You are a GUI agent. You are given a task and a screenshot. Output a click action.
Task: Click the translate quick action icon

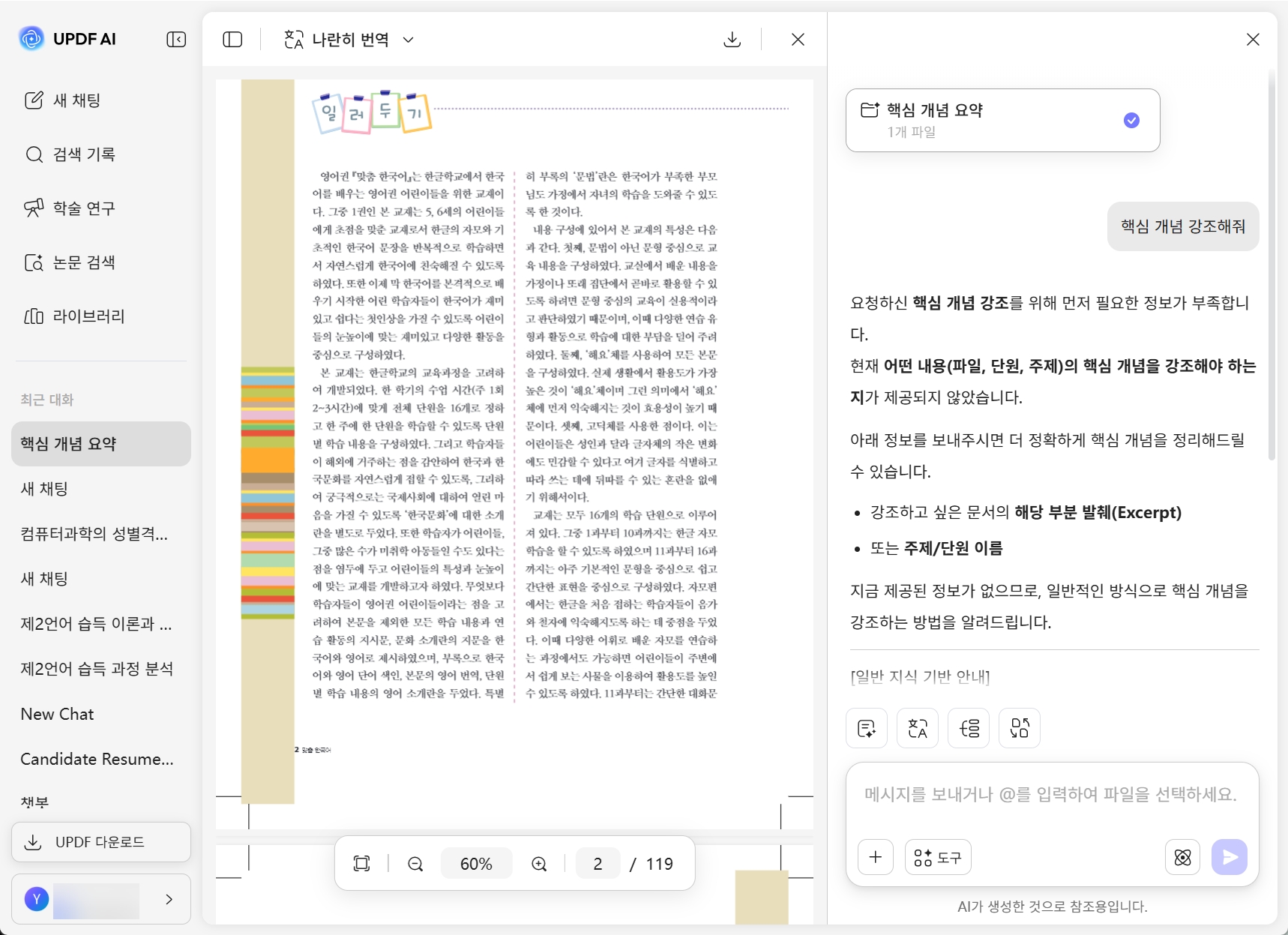[918, 728]
